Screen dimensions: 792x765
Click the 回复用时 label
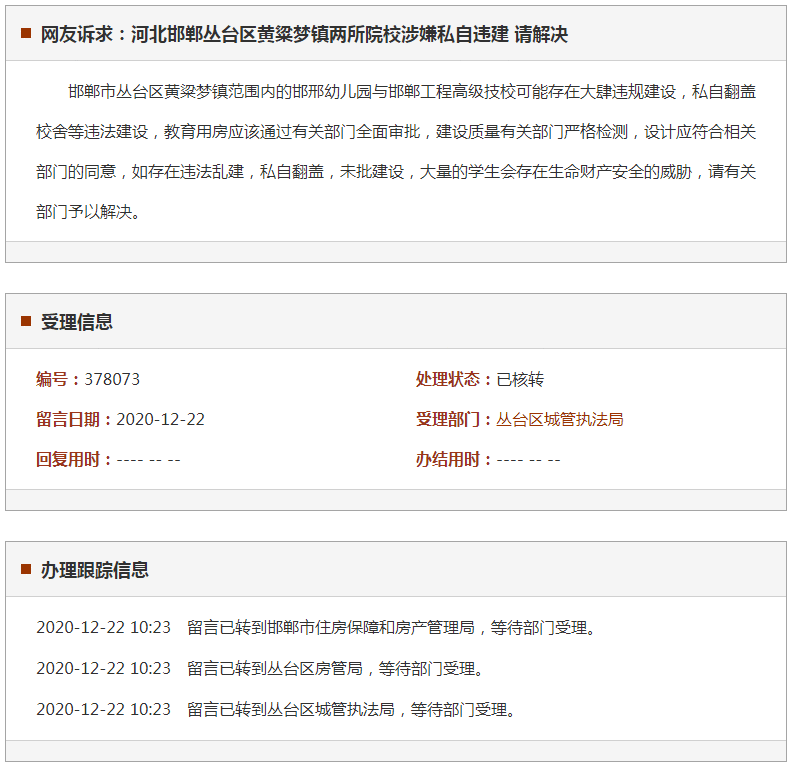point(74,460)
